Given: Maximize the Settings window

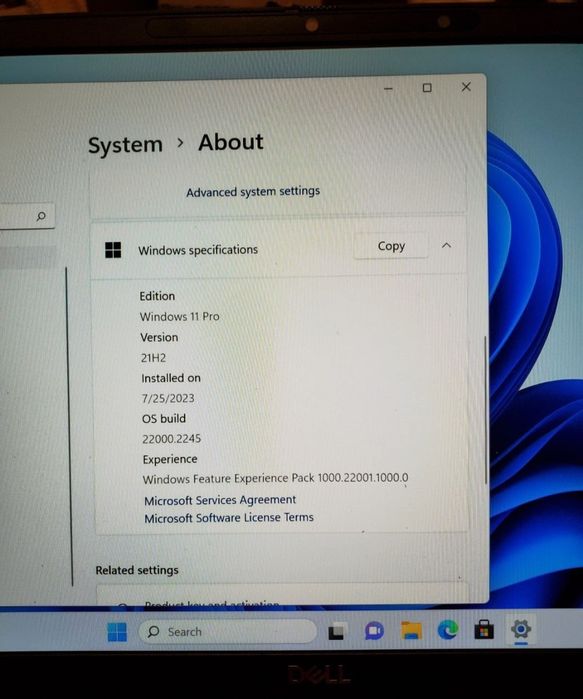Looking at the screenshot, I should [x=427, y=88].
